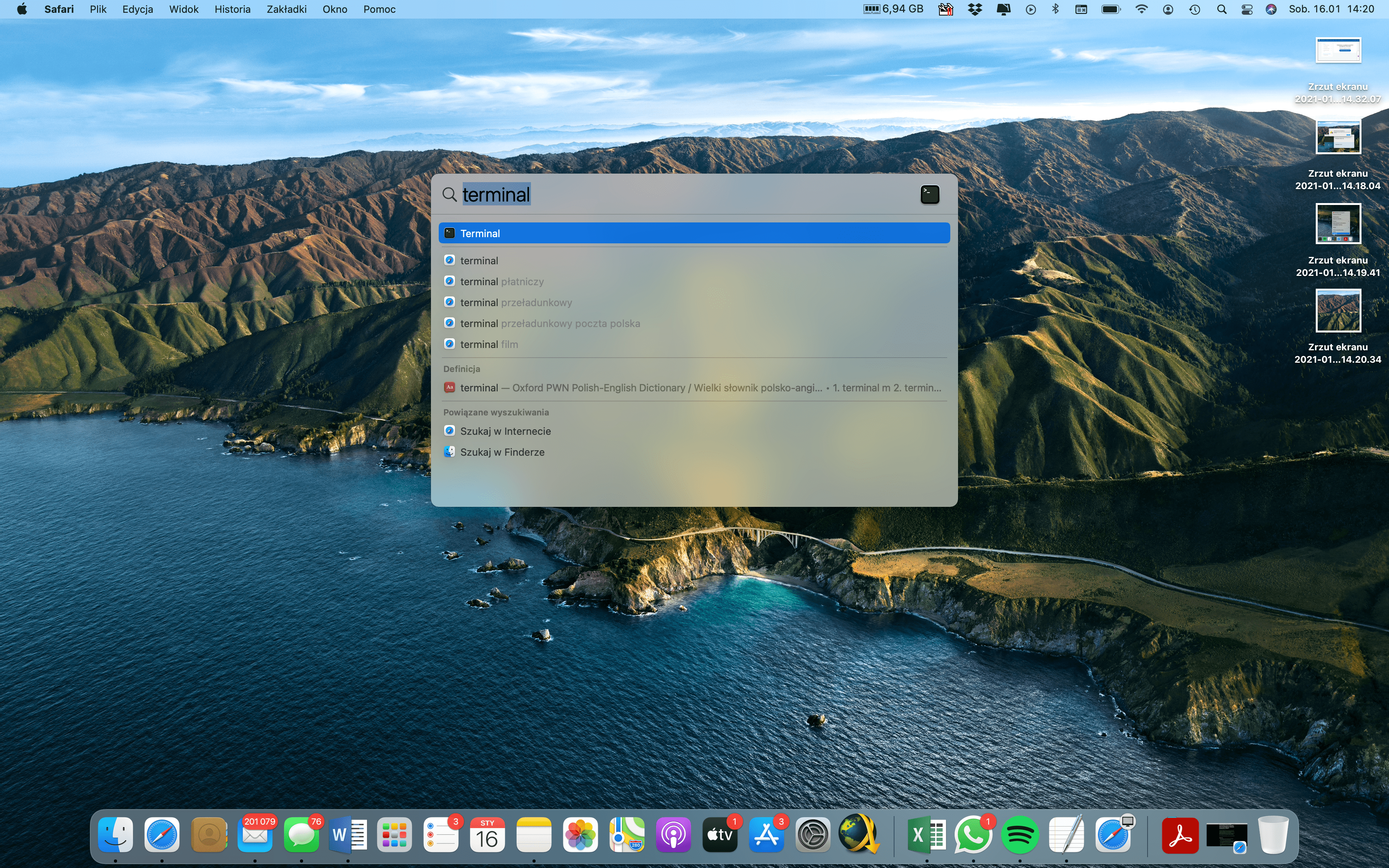The width and height of the screenshot is (1389, 868).
Task: Click the Dropbox icon in menu bar
Action: click(x=976, y=9)
